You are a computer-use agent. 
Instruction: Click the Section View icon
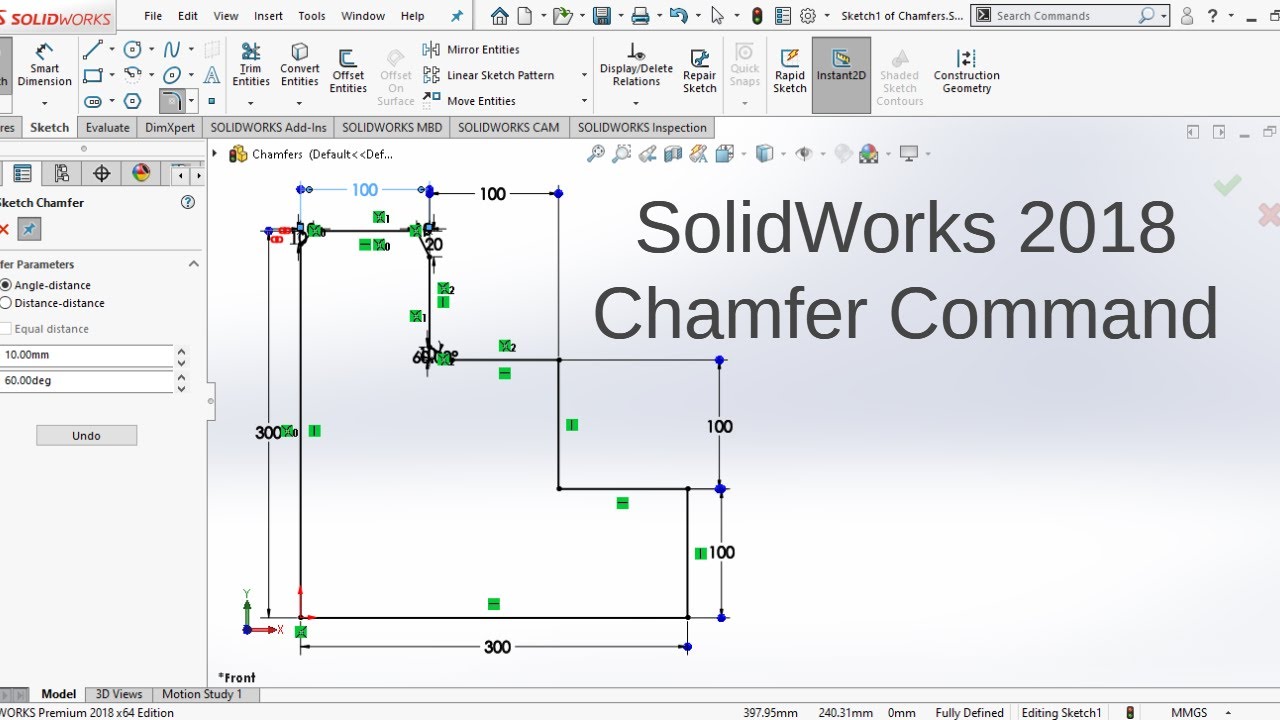(x=673, y=154)
